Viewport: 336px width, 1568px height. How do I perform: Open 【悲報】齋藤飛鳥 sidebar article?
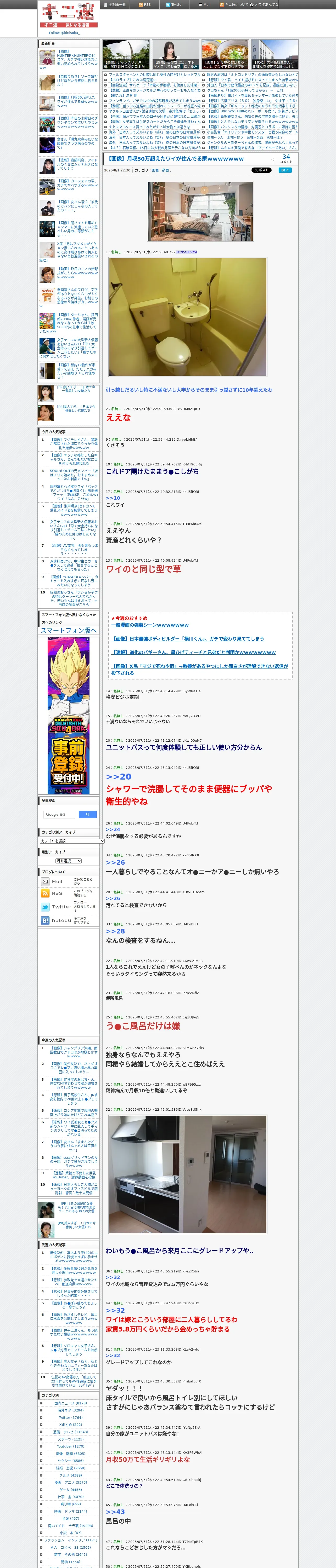77,164
